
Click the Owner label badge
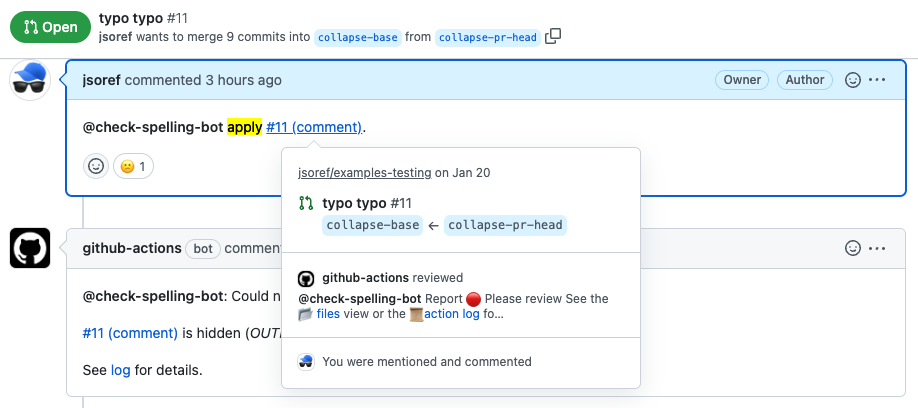click(742, 80)
